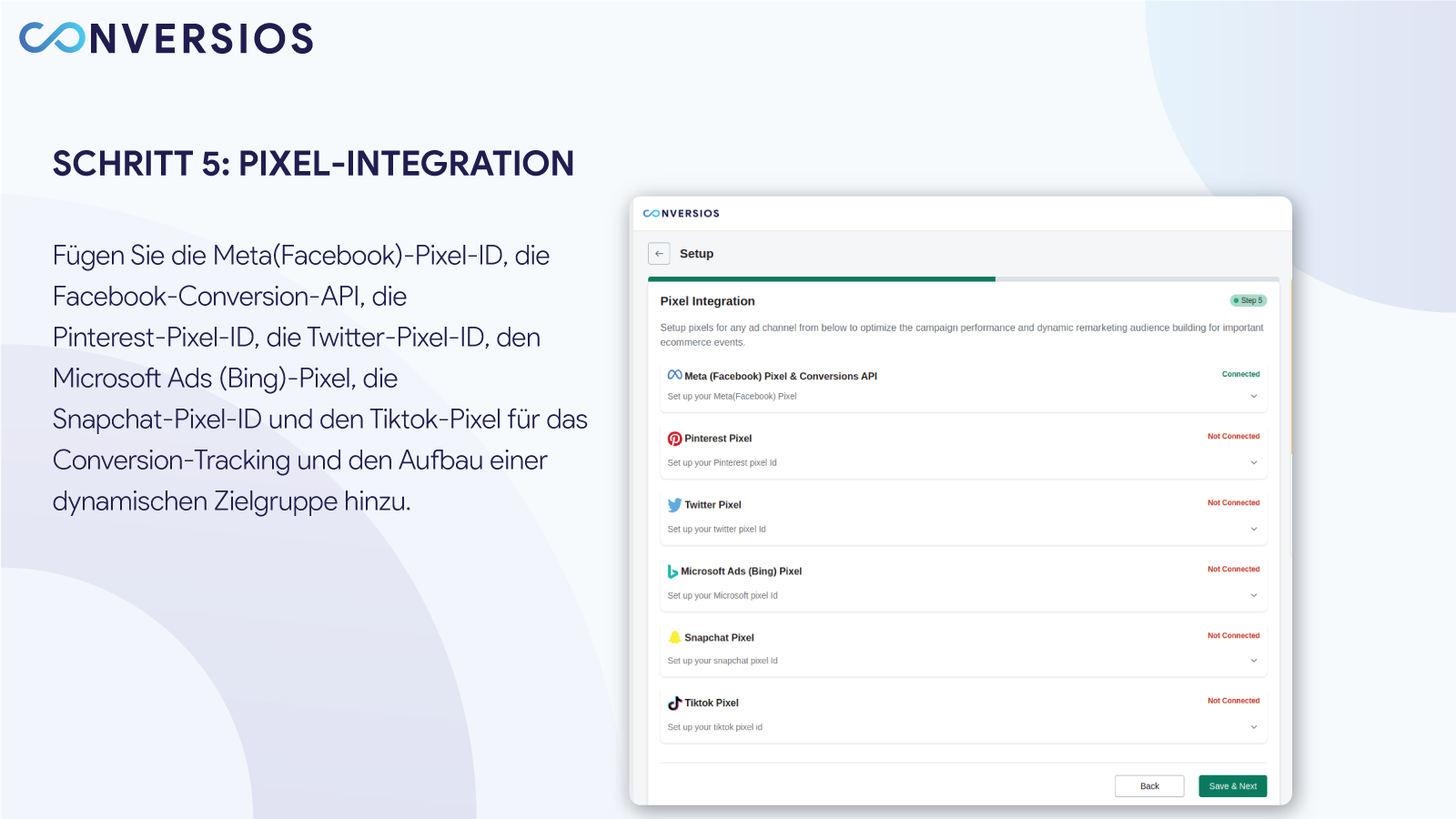Click the Connected status for Meta Pixel
The image size is (1456, 819).
point(1241,374)
